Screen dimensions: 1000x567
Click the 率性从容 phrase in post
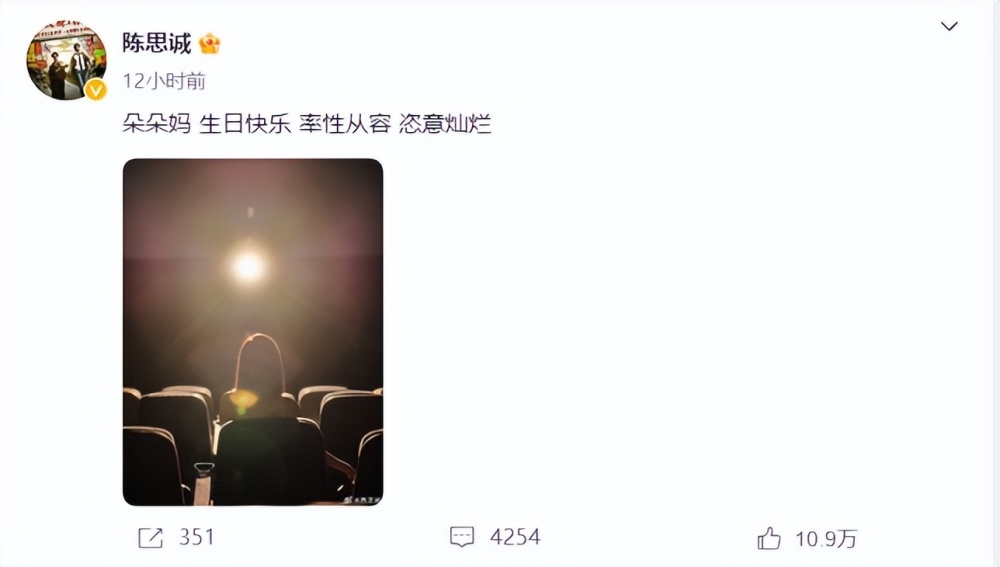point(345,123)
